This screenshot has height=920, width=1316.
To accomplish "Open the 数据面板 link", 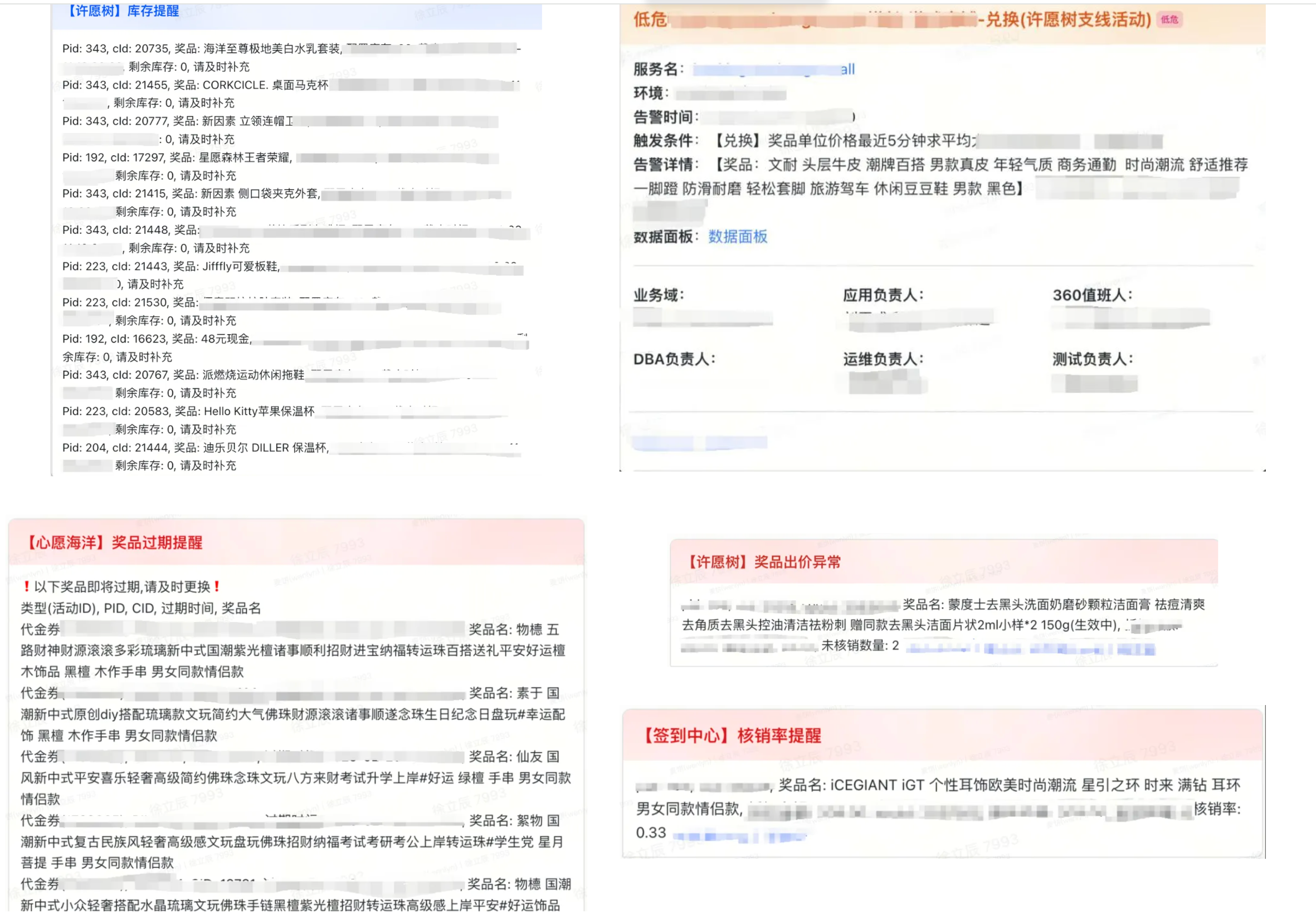I will tap(737, 237).
